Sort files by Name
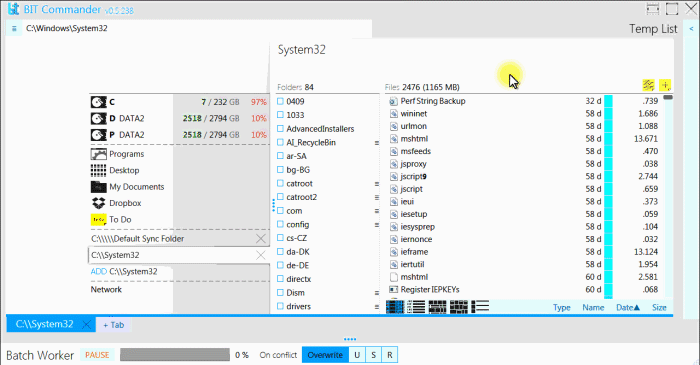The height and width of the screenshot is (365, 700). 593,307
